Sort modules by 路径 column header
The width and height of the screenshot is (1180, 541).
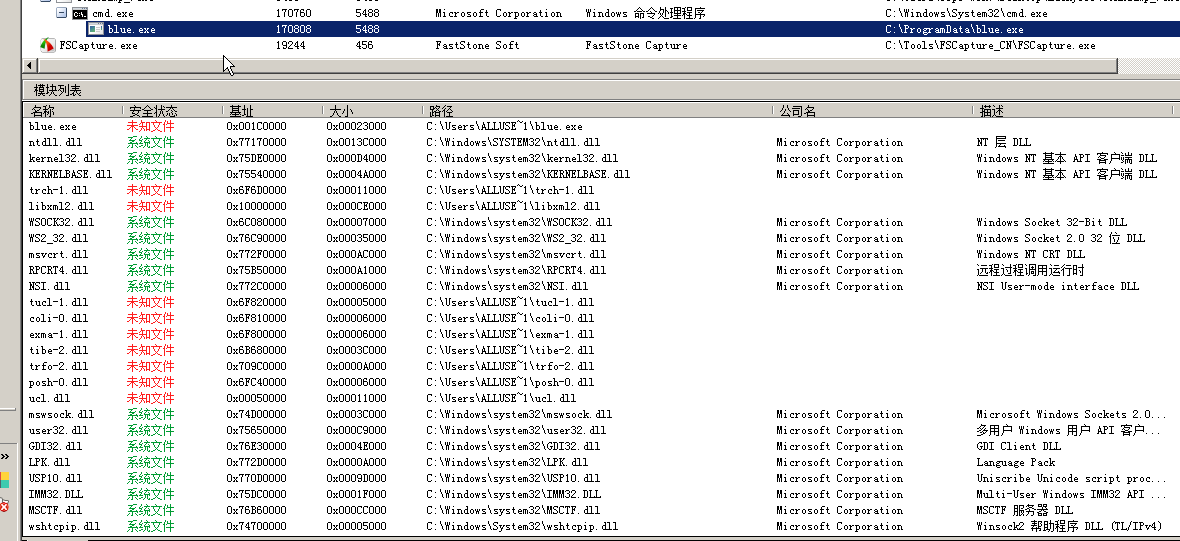click(x=598, y=111)
